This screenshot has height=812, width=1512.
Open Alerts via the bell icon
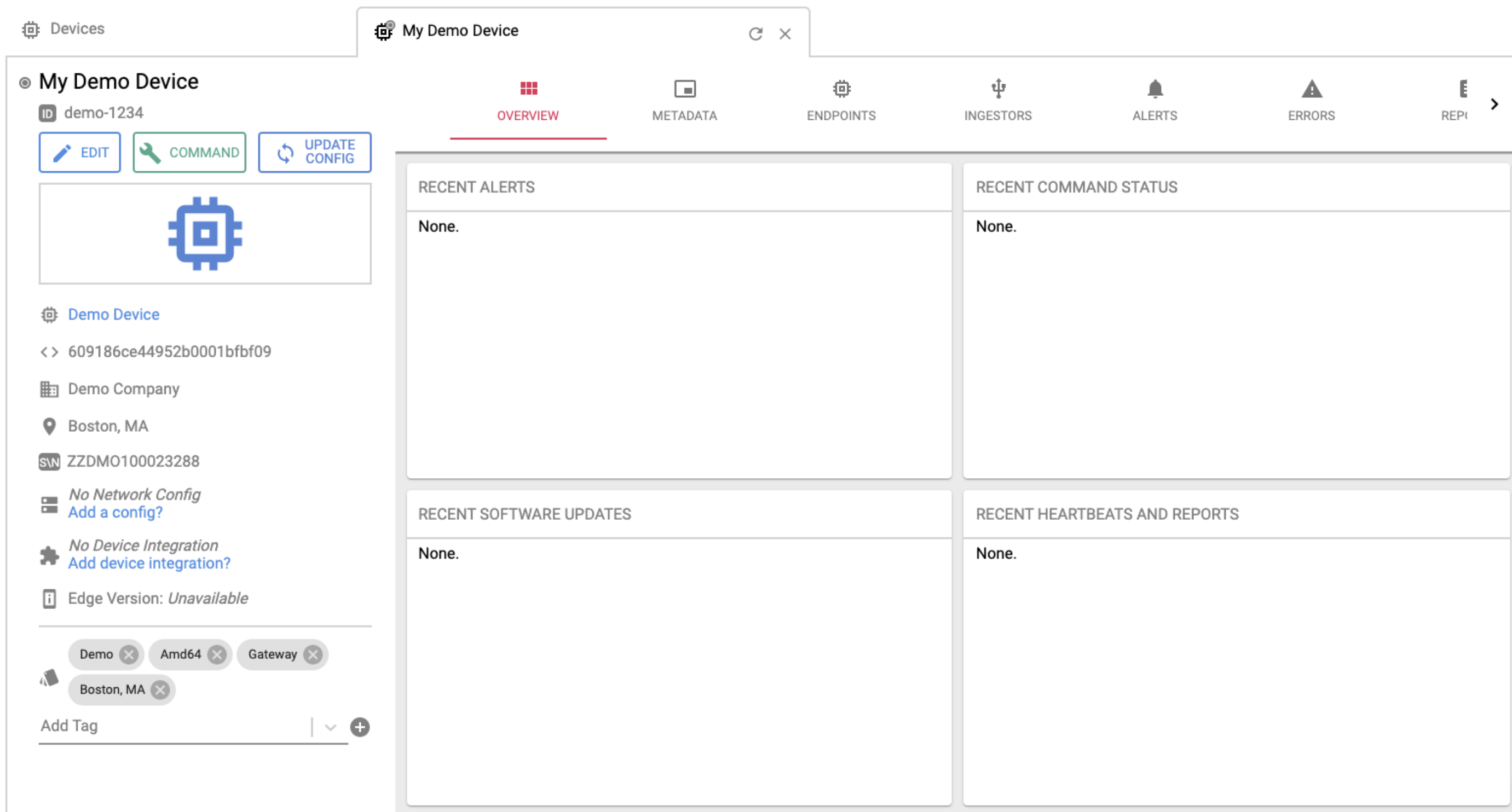[1154, 100]
